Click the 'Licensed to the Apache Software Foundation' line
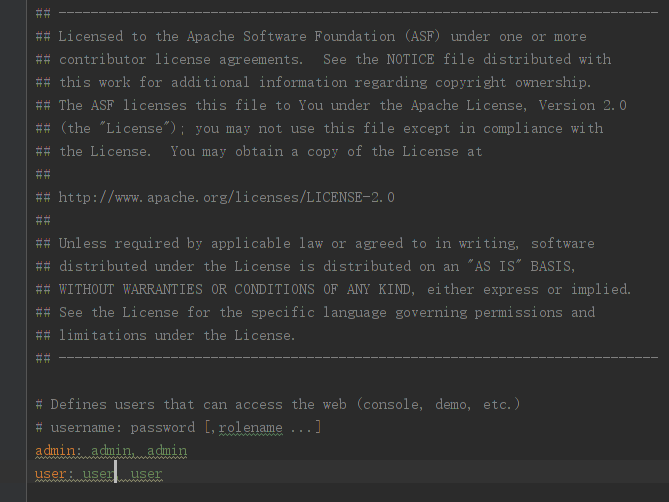Viewport: 669px width, 502px height. (x=311, y=36)
